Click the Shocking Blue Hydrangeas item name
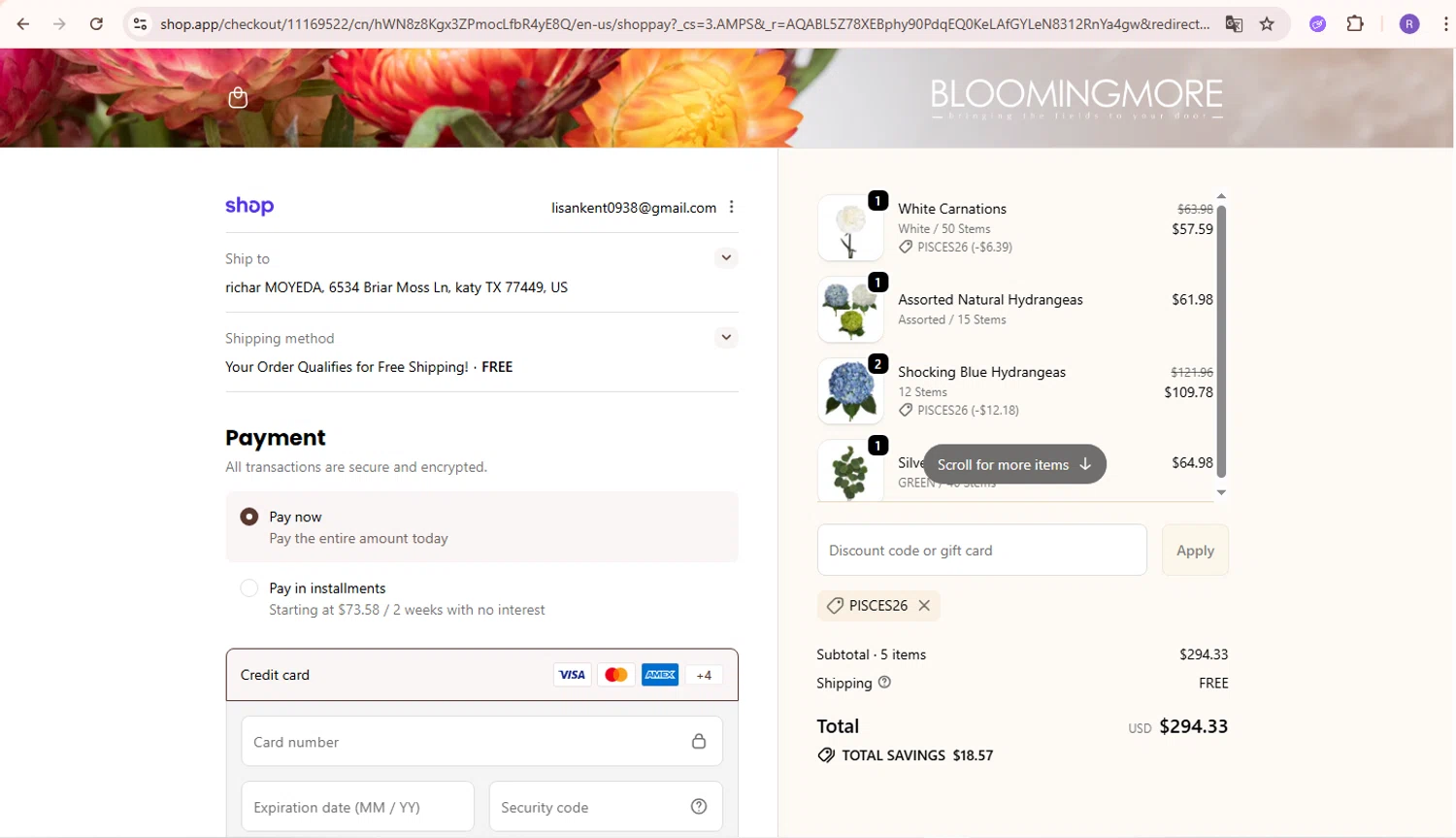1456x838 pixels. [x=981, y=372]
